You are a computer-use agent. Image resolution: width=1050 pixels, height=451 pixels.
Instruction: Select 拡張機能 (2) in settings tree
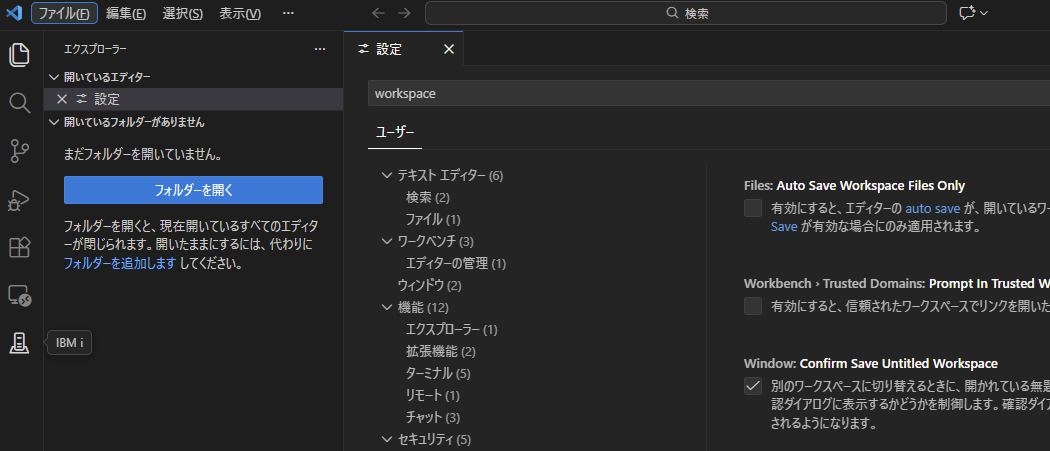pyautogui.click(x=441, y=351)
